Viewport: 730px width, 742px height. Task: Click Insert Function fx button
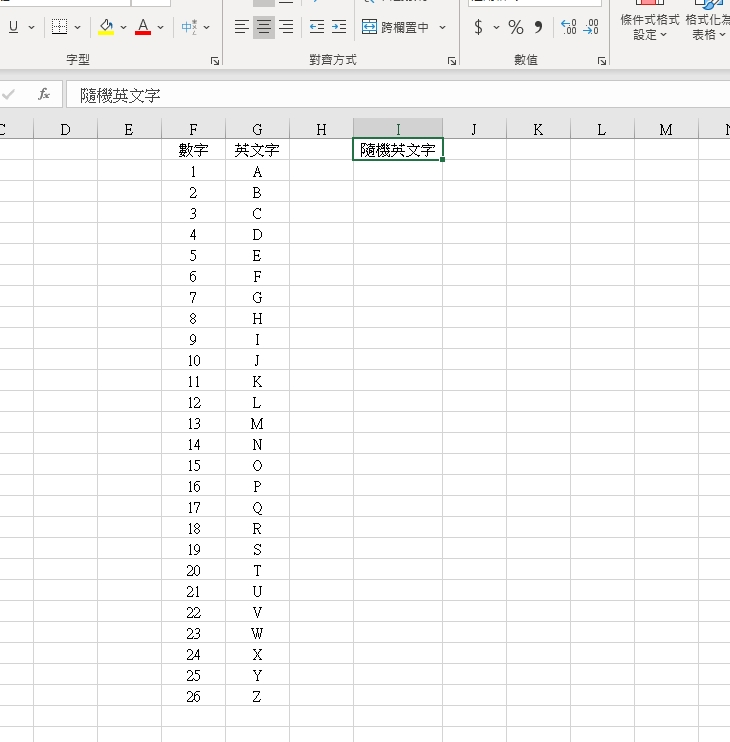(44, 95)
